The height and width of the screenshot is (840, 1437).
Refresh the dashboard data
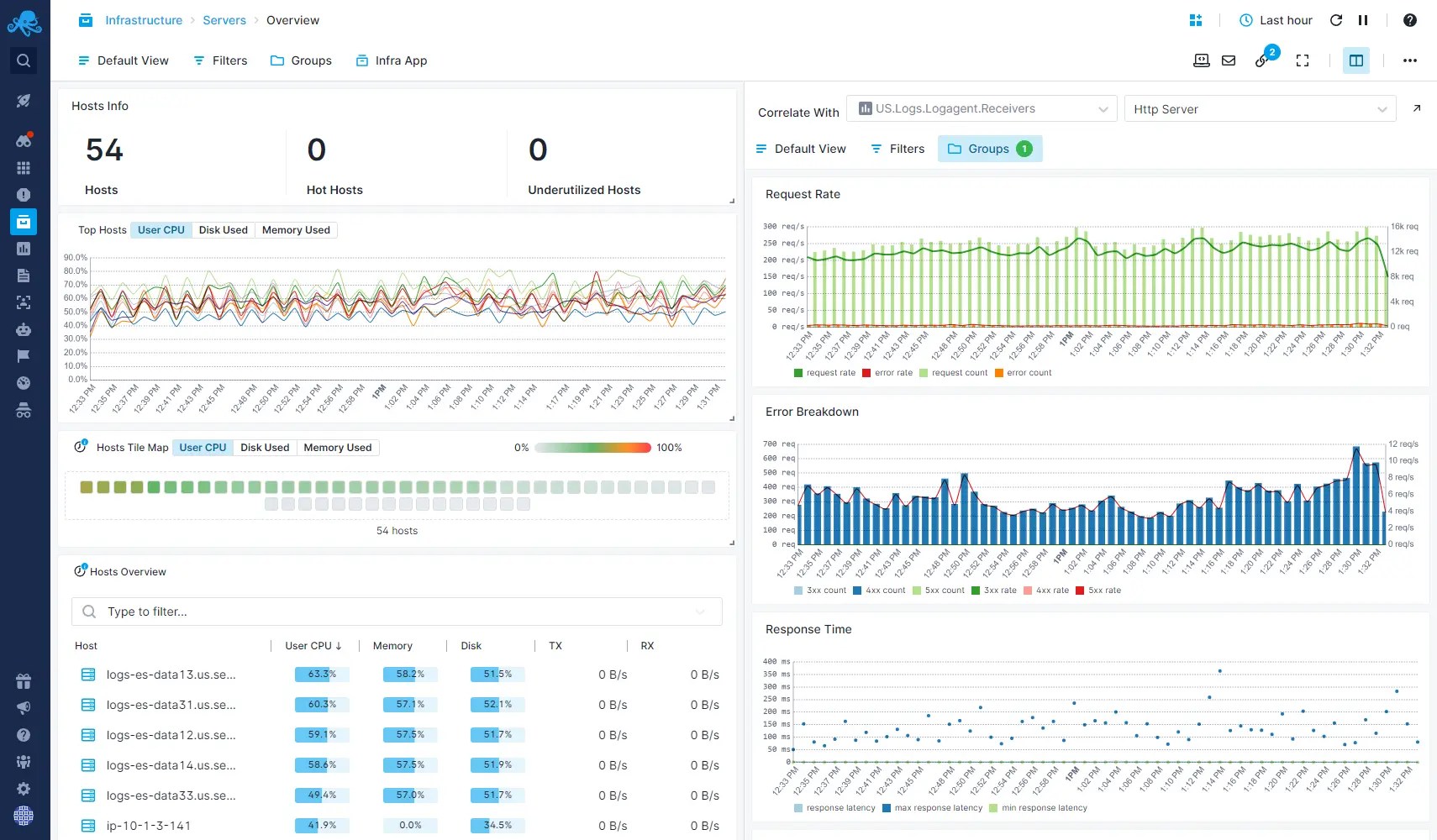1336,20
